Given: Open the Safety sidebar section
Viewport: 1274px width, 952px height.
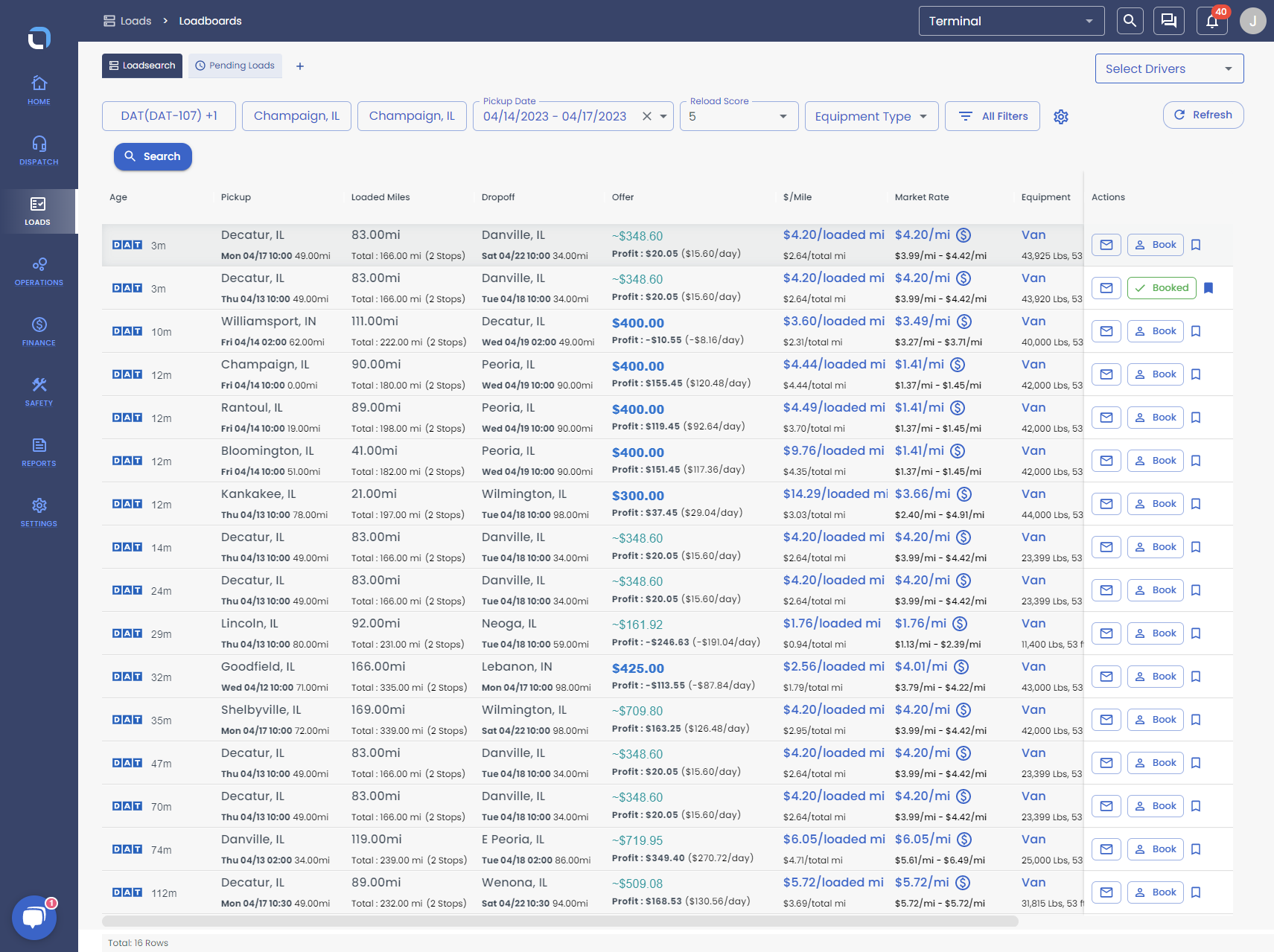Looking at the screenshot, I should tap(39, 392).
